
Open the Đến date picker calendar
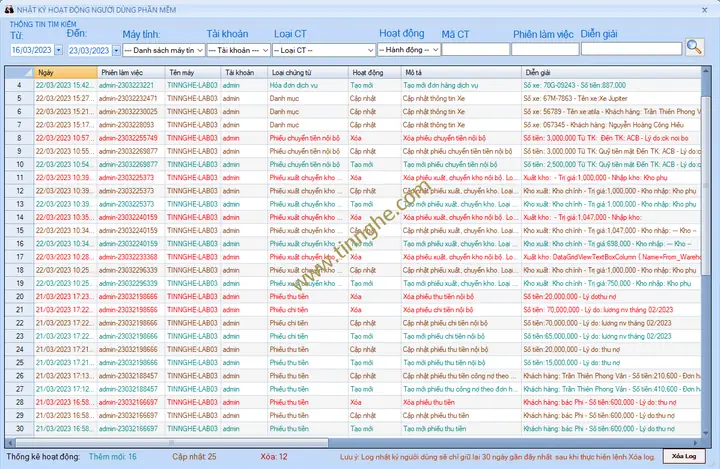[113, 49]
